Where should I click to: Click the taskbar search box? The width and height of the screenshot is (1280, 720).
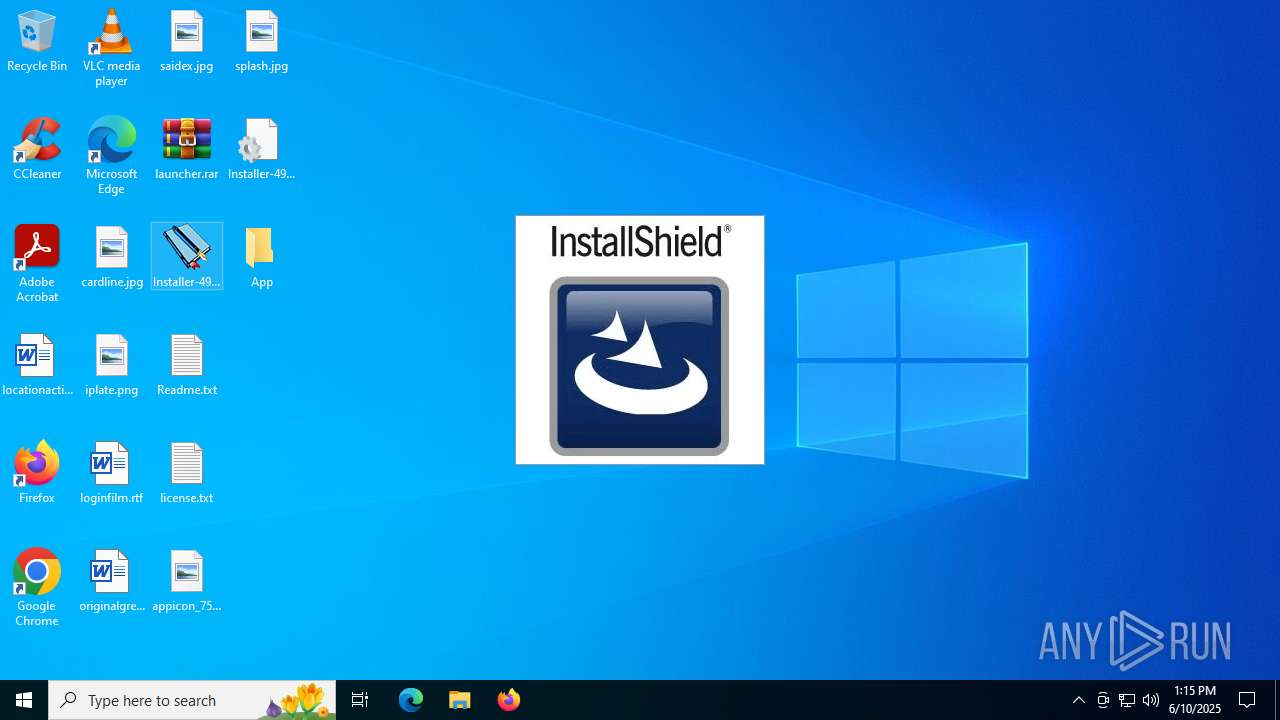coord(192,700)
